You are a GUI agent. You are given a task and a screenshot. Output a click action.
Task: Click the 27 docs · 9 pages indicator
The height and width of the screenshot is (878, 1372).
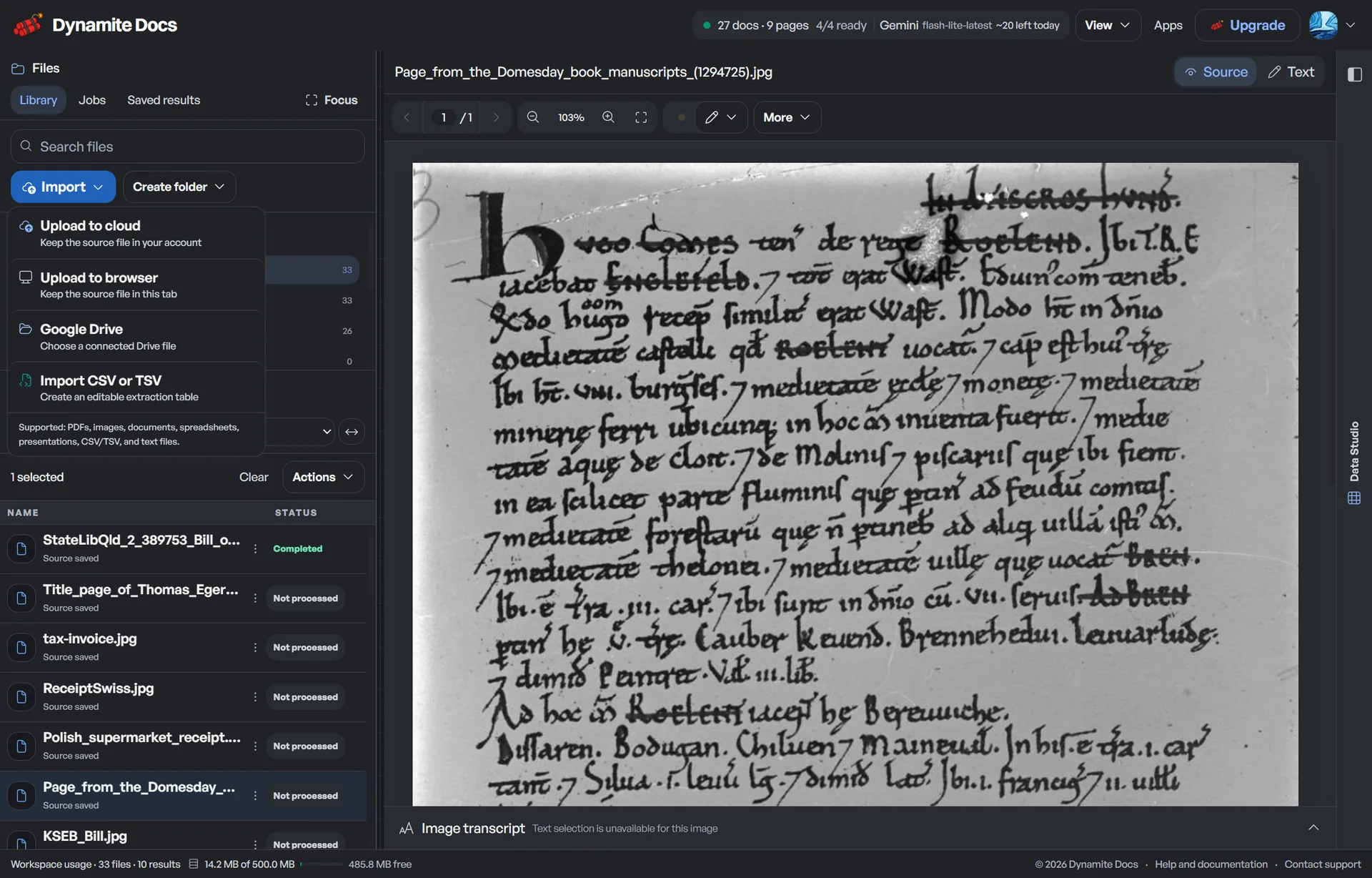[762, 25]
